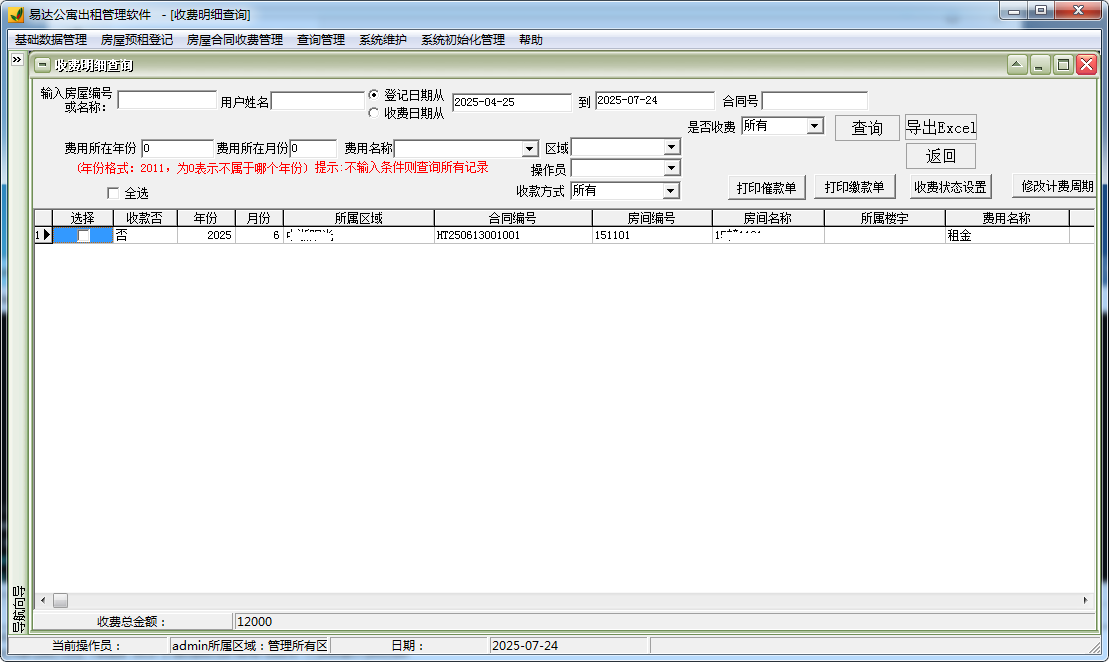This screenshot has height=662, width=1109.
Task: Open the 区域 dropdown
Action: (672, 146)
